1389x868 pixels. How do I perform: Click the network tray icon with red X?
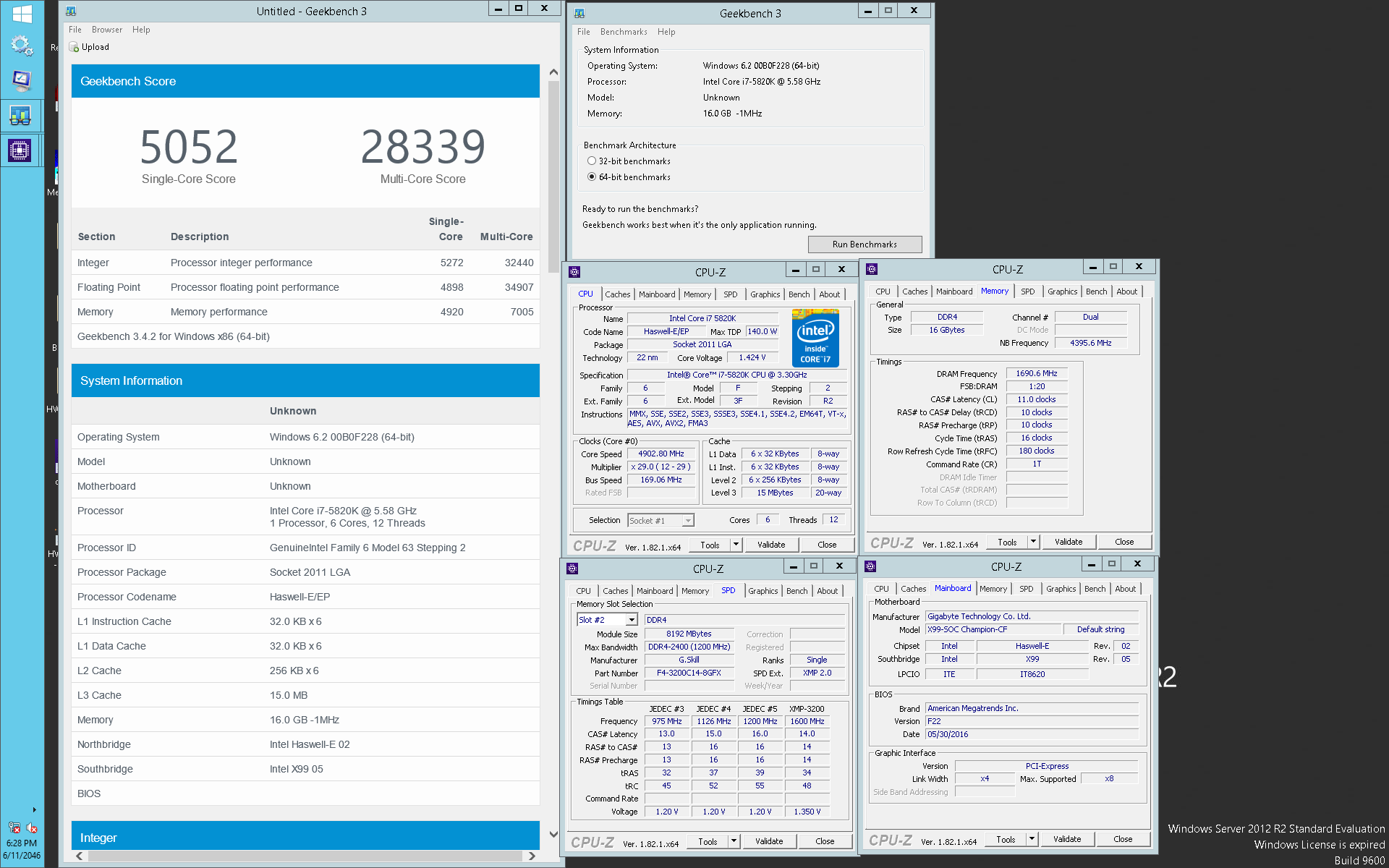coord(14,827)
